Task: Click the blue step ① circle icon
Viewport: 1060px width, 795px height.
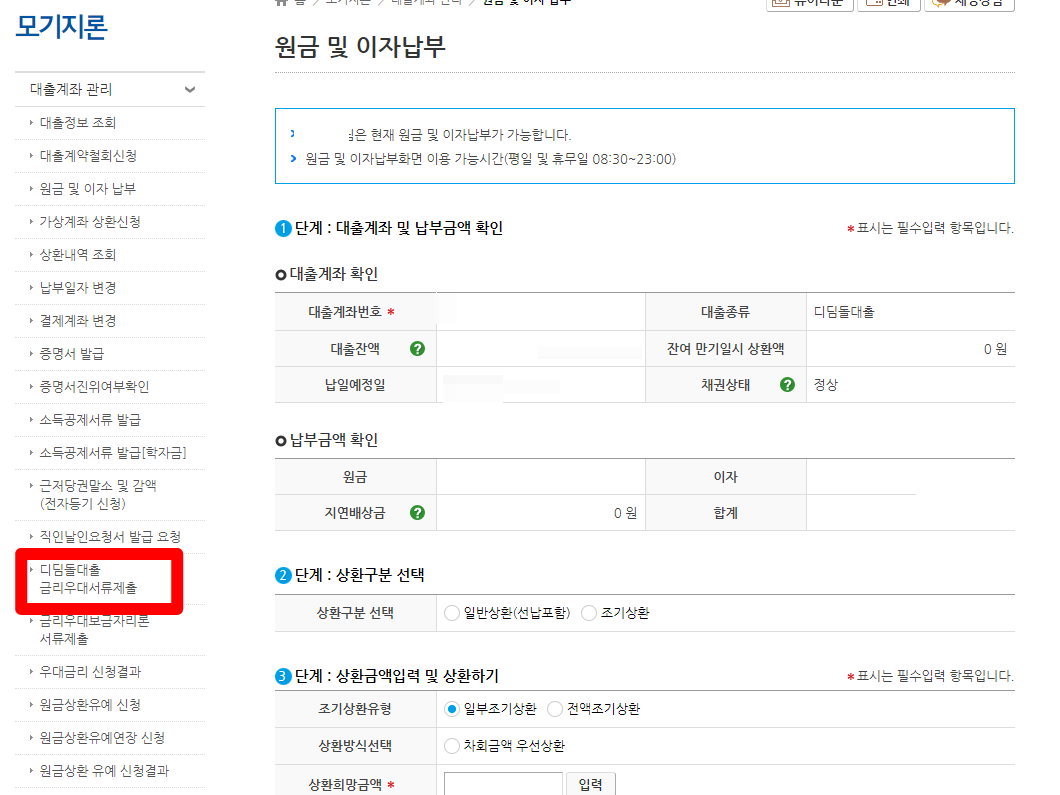Action: tap(283, 227)
